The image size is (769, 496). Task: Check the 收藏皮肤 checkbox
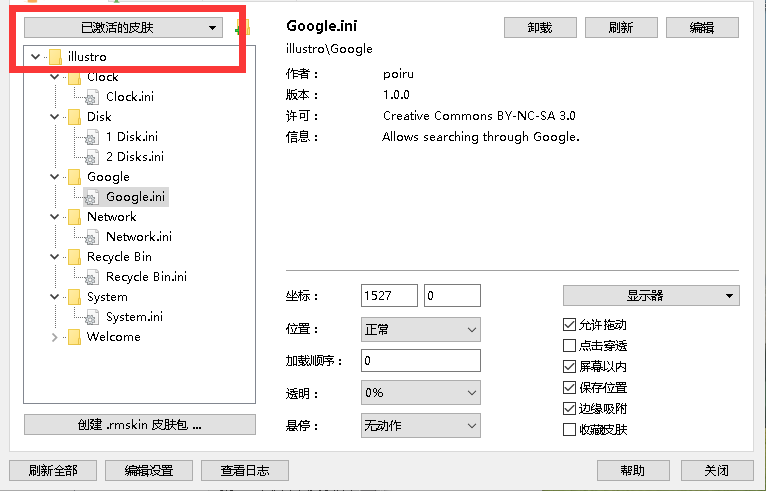point(570,430)
